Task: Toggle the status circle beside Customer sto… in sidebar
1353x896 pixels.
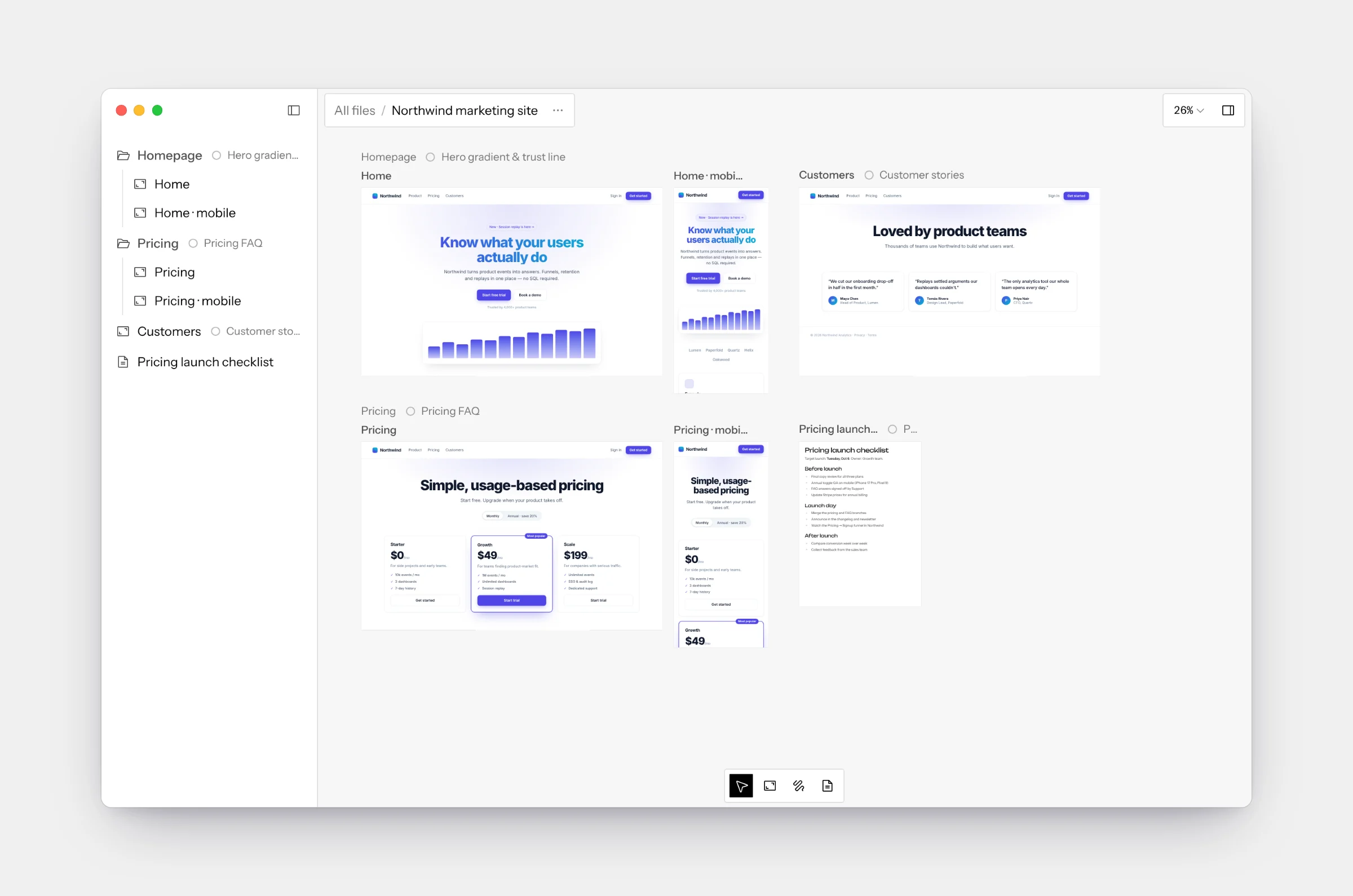Action: coord(215,331)
